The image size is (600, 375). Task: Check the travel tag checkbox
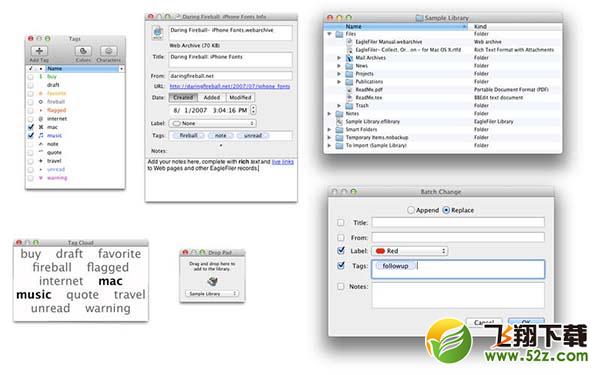(31, 161)
